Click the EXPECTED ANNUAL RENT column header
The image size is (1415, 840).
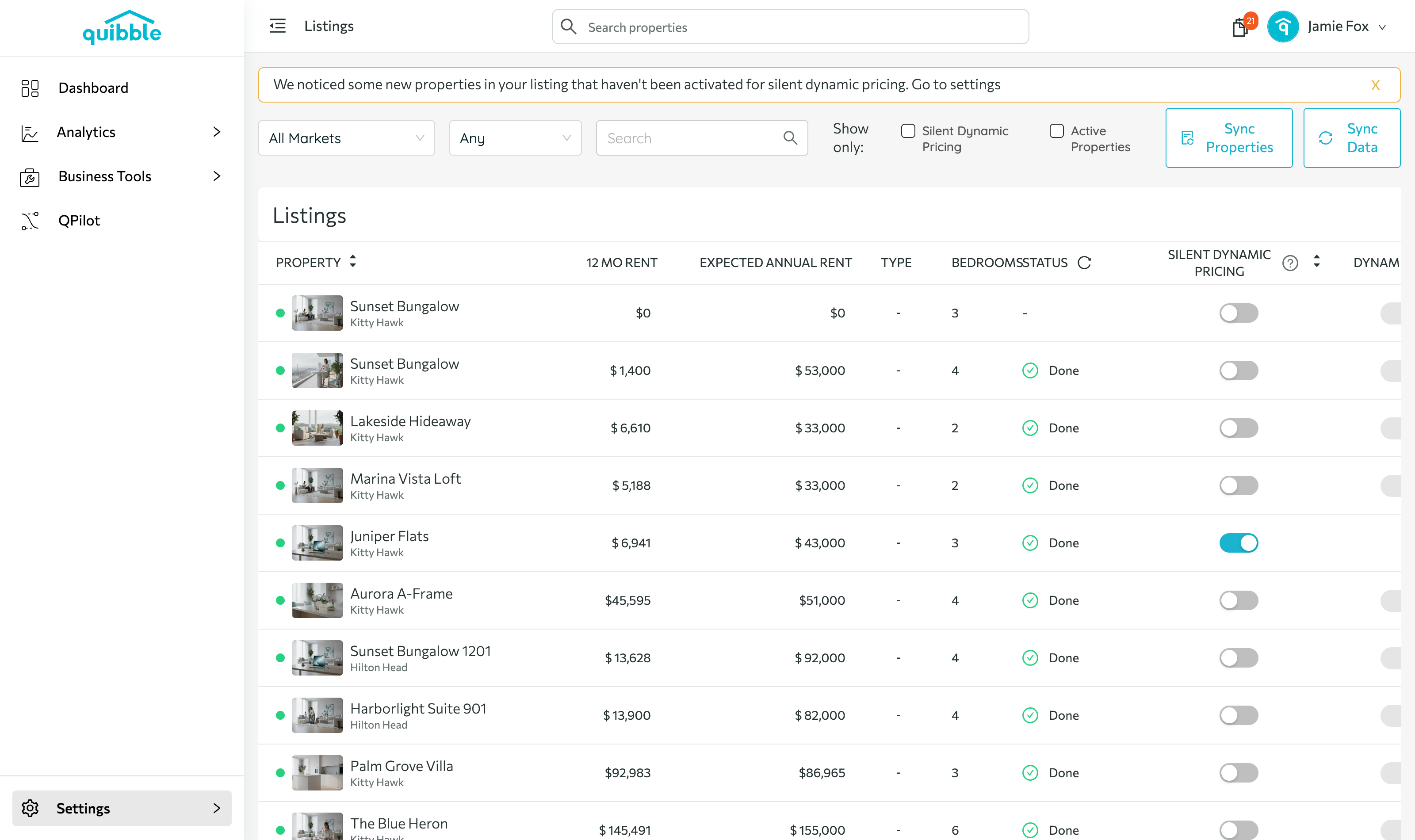776,263
